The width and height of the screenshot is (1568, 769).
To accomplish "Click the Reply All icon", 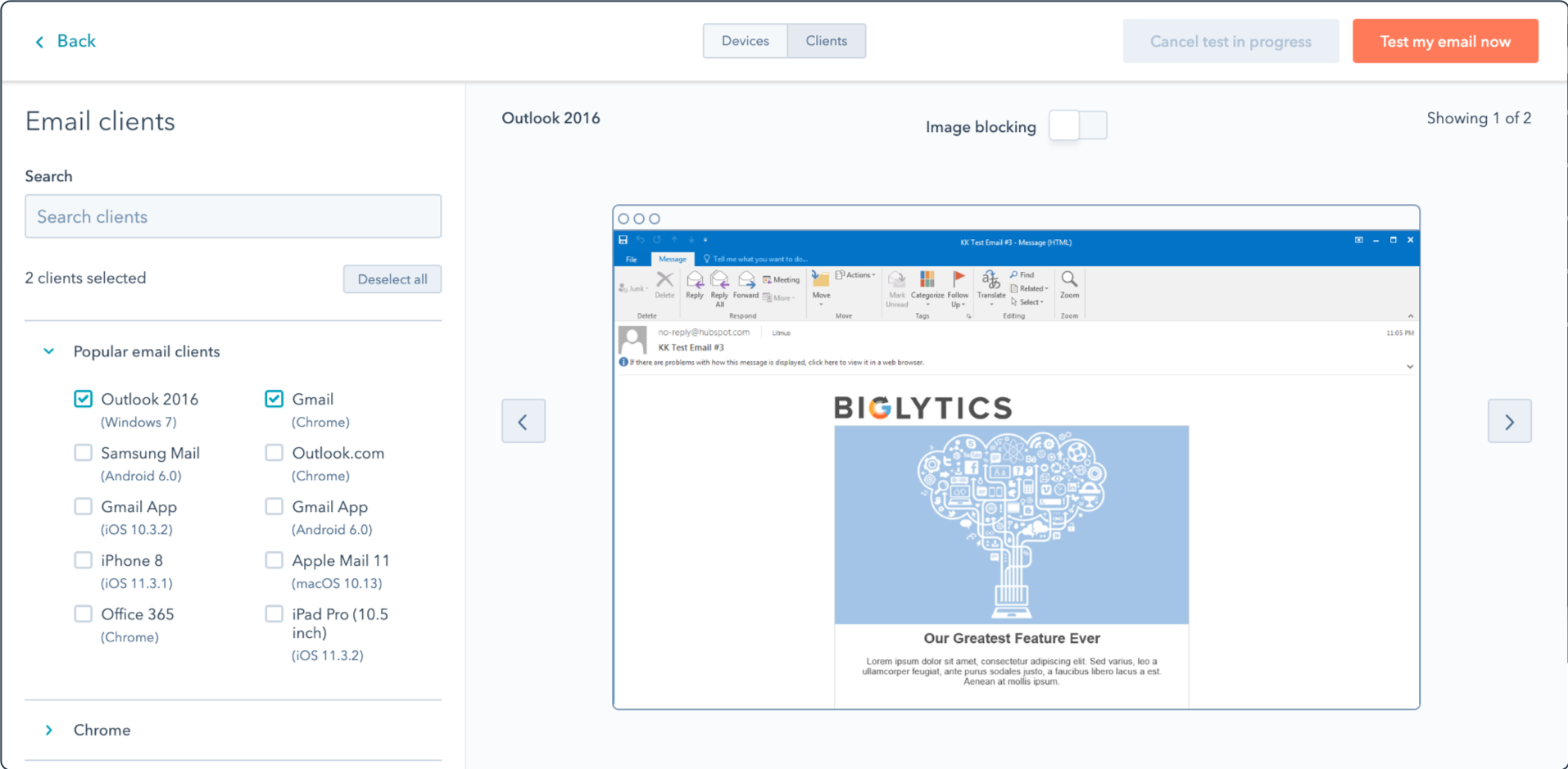I will pos(720,280).
